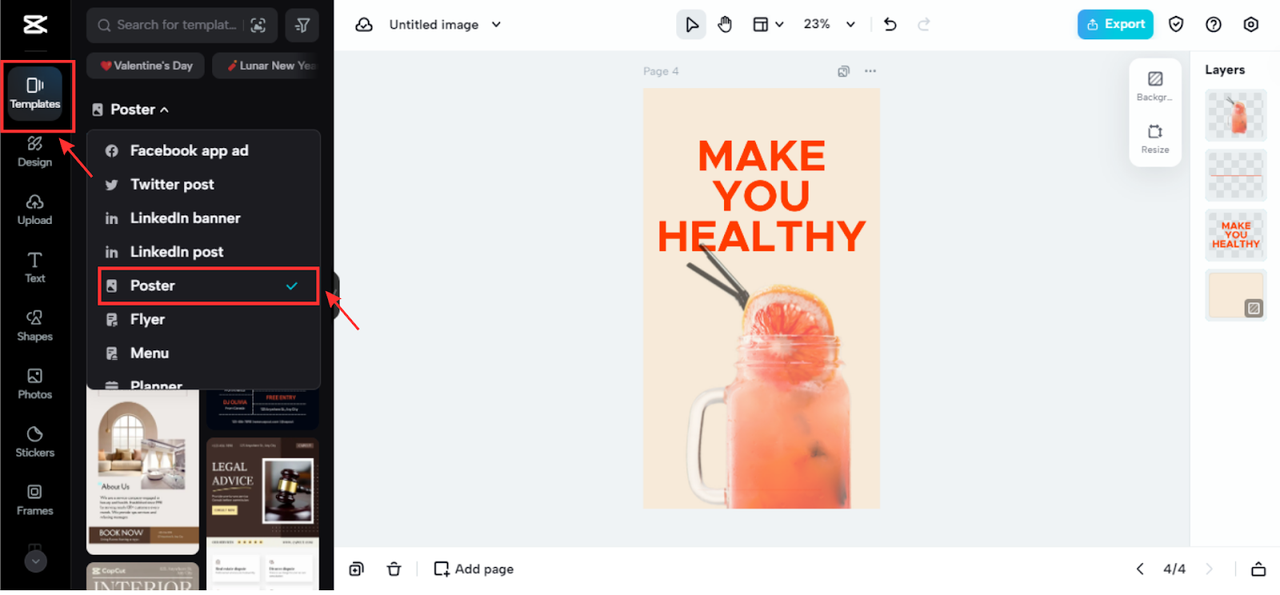Open the layout view dropdown
The height and width of the screenshot is (595, 1280).
767,25
